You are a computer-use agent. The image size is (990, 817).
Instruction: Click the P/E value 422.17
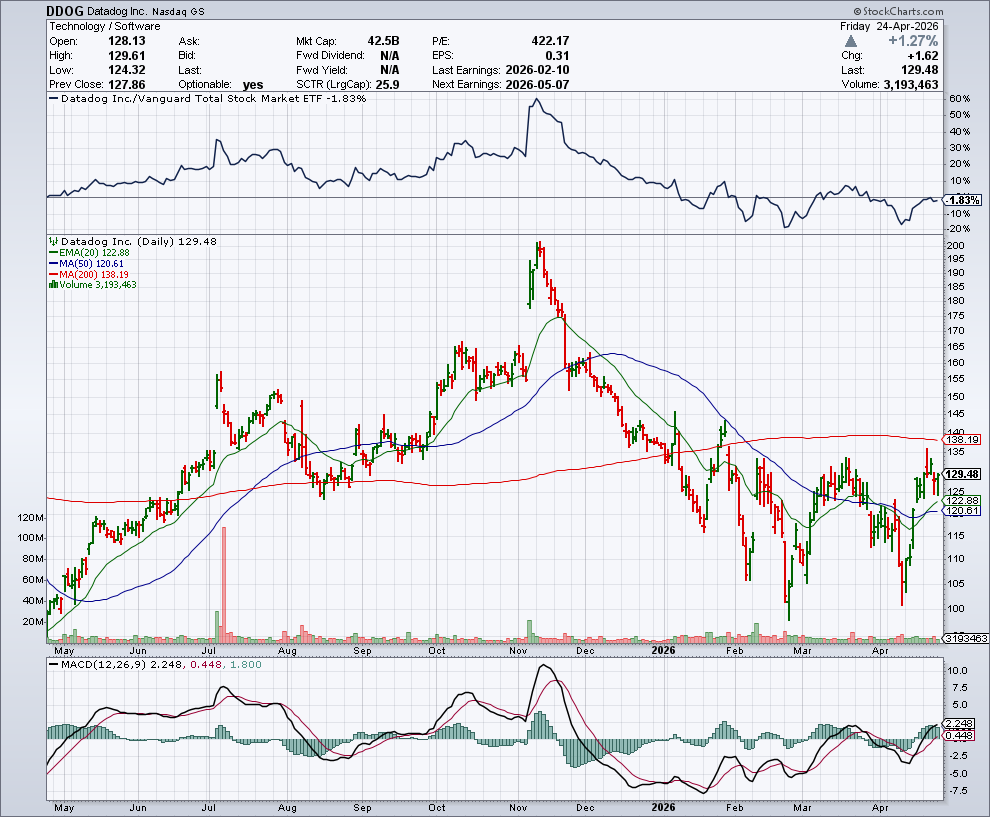(550, 41)
